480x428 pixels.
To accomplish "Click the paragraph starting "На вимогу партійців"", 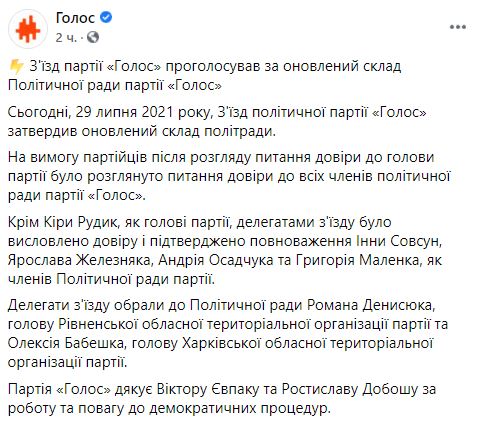I will [x=229, y=176].
